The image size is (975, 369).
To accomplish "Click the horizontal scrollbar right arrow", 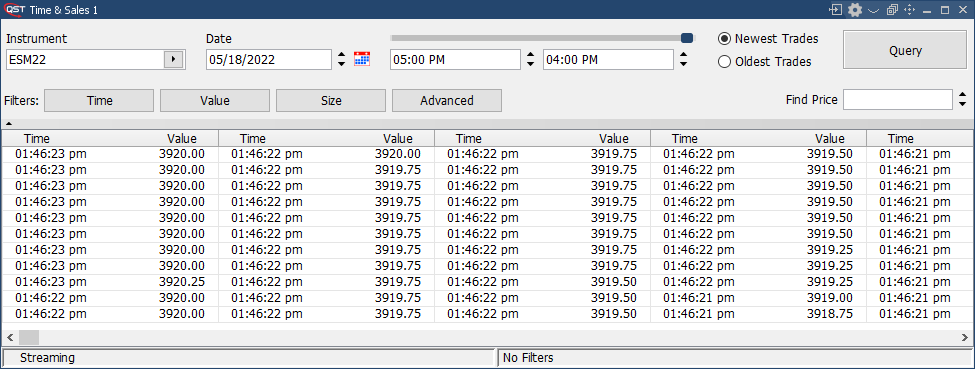I will coord(964,337).
